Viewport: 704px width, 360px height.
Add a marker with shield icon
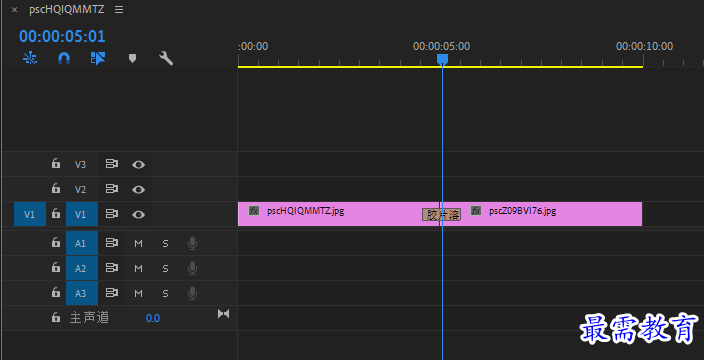click(x=132, y=58)
